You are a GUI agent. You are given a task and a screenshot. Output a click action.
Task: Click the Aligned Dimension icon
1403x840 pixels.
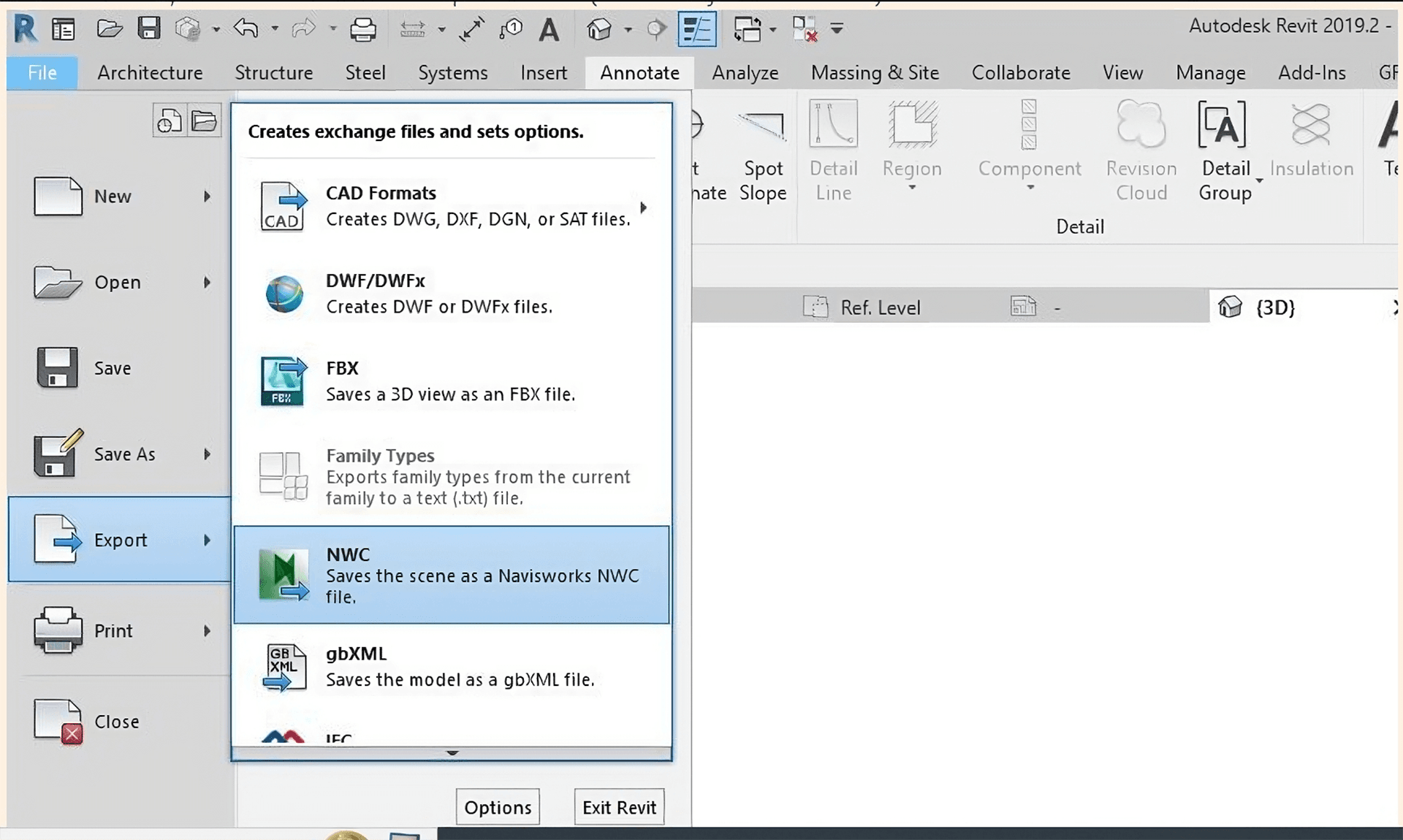(471, 29)
